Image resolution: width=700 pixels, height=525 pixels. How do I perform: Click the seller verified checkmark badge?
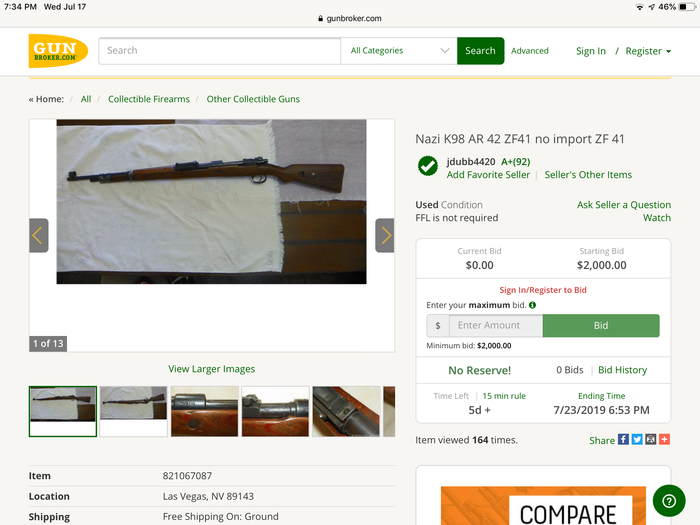tap(428, 167)
